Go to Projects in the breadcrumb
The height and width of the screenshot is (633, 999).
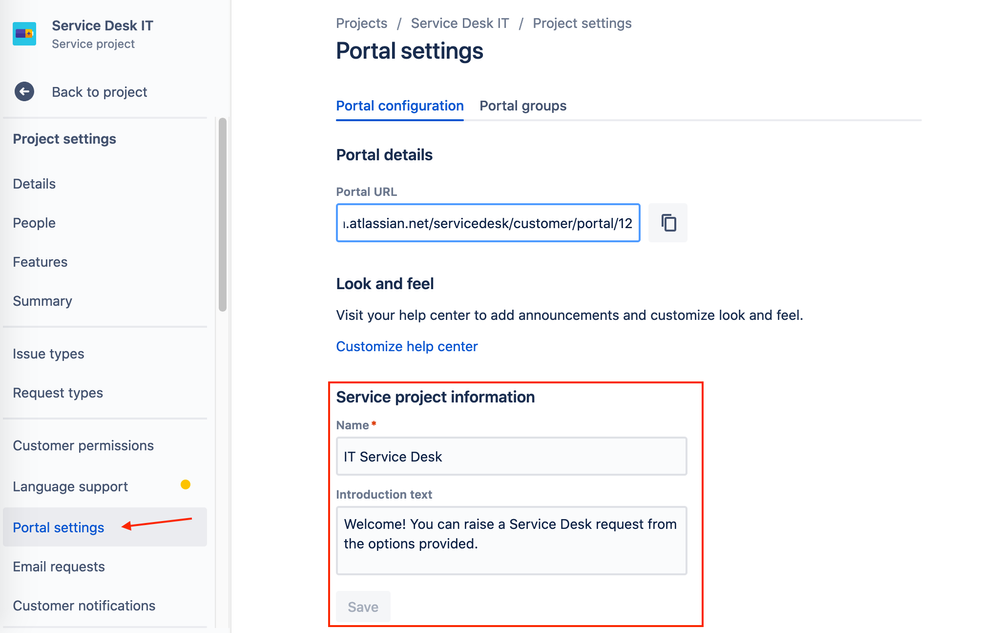click(x=362, y=23)
